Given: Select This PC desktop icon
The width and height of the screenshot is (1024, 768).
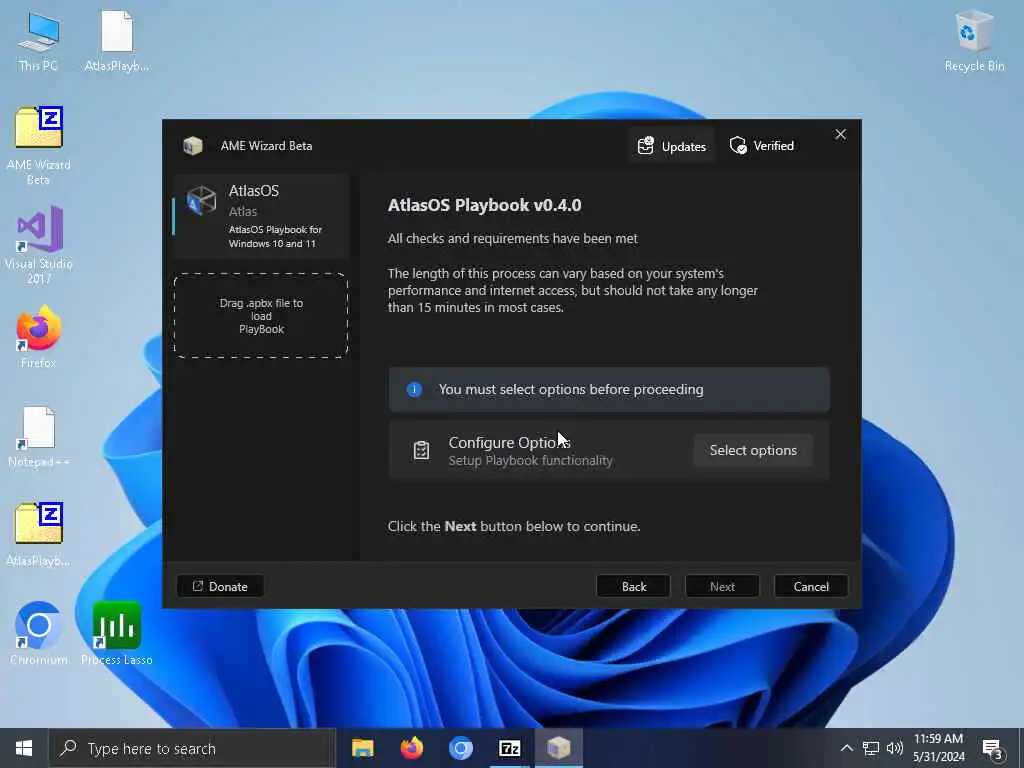Looking at the screenshot, I should click(38, 42).
